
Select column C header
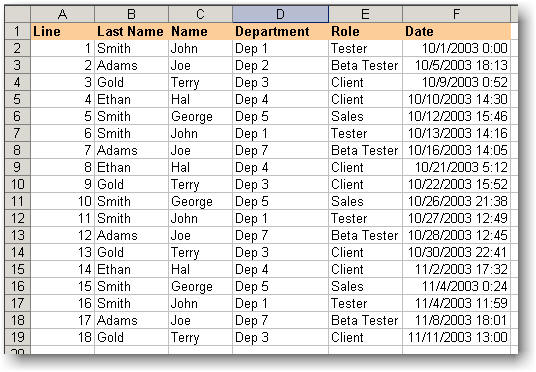tap(200, 14)
